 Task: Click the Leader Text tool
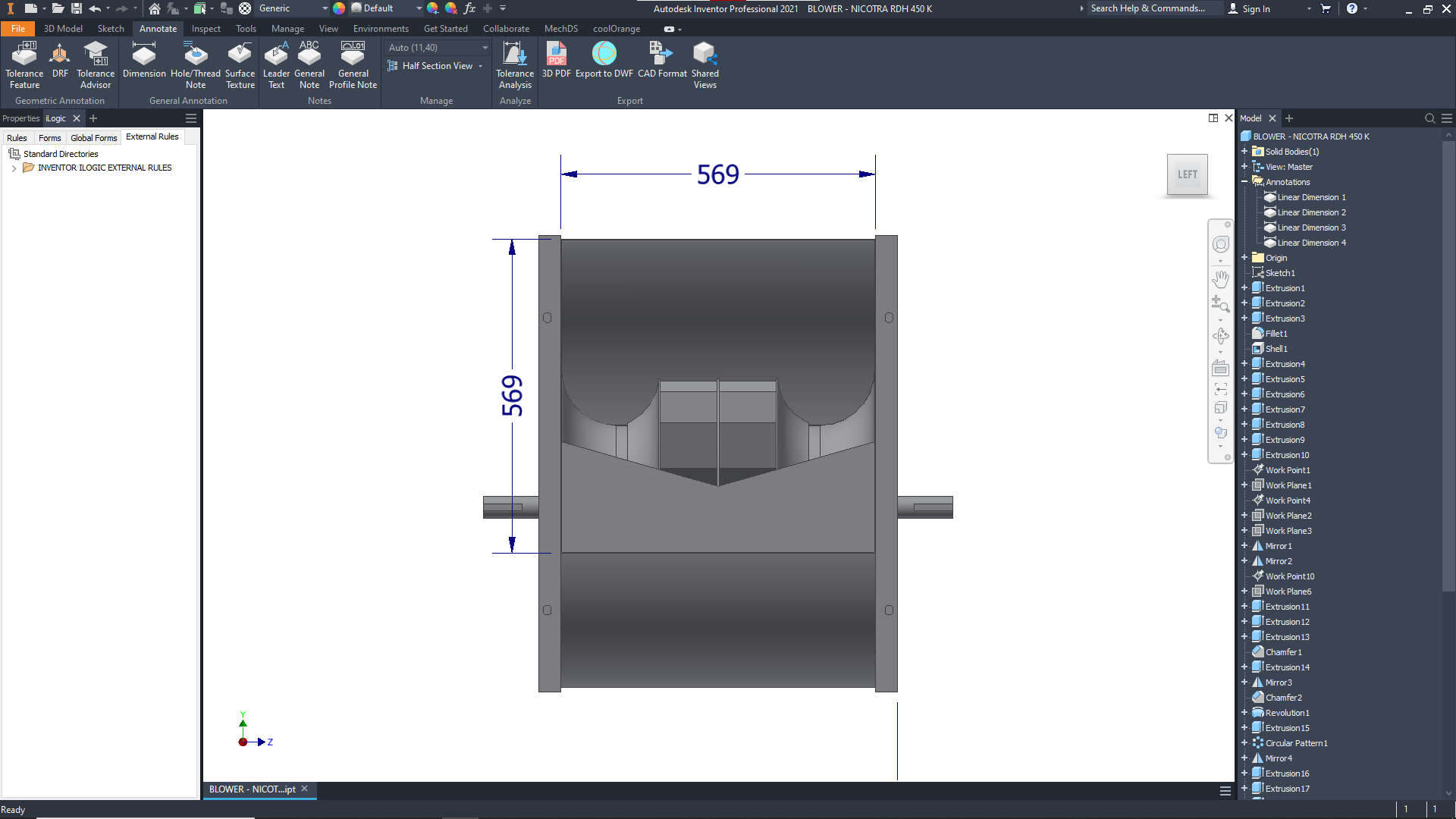(276, 64)
